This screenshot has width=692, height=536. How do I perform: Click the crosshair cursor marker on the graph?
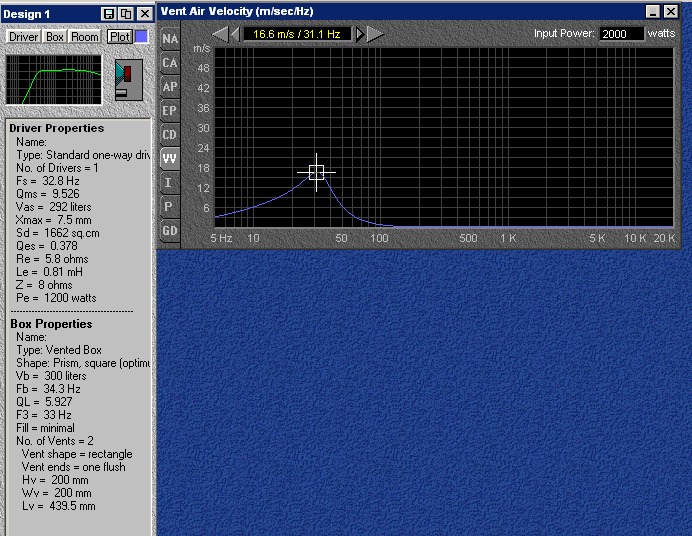pos(316,172)
